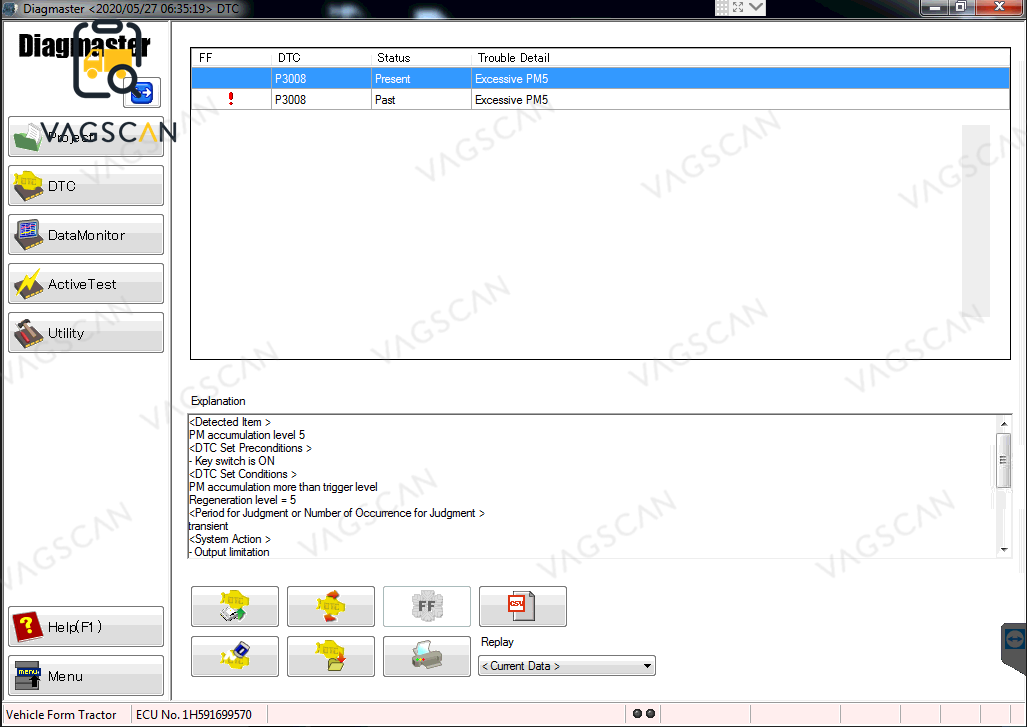Click the Status column header
1027x727 pixels.
pyautogui.click(x=420, y=57)
